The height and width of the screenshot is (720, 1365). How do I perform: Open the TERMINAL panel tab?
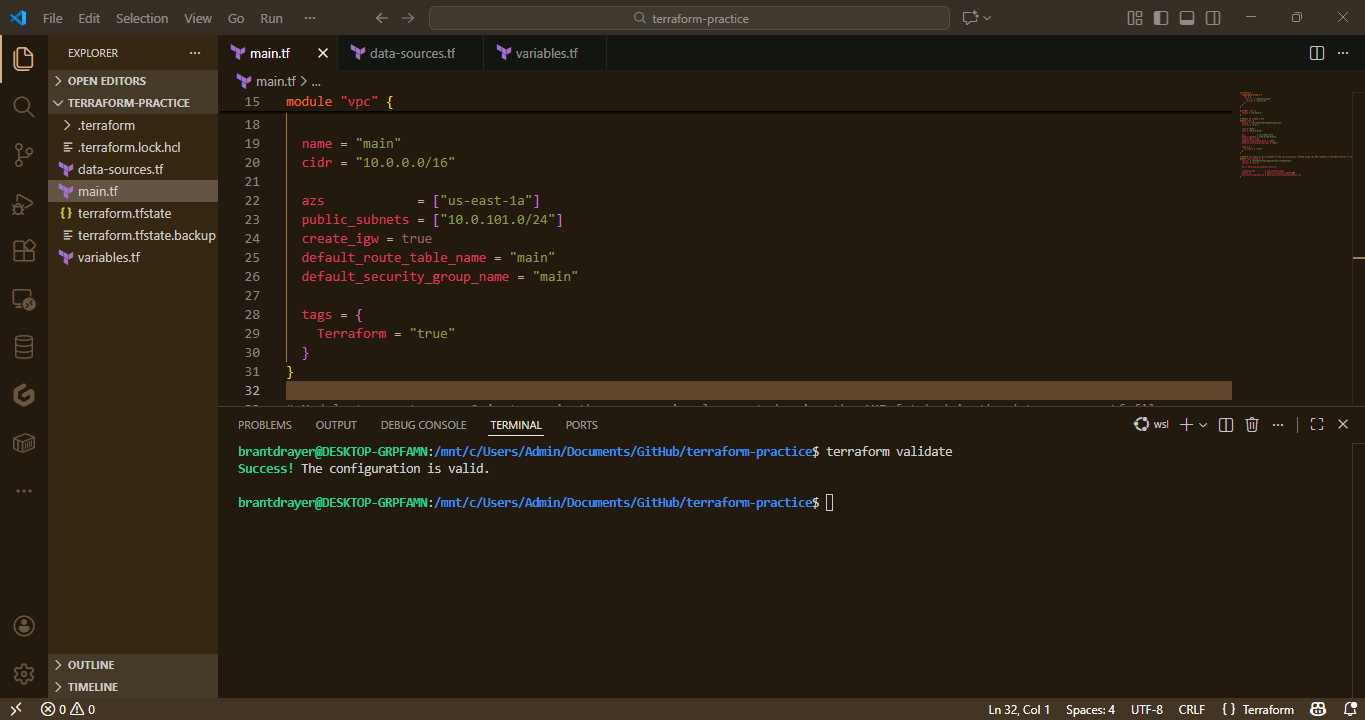[515, 425]
